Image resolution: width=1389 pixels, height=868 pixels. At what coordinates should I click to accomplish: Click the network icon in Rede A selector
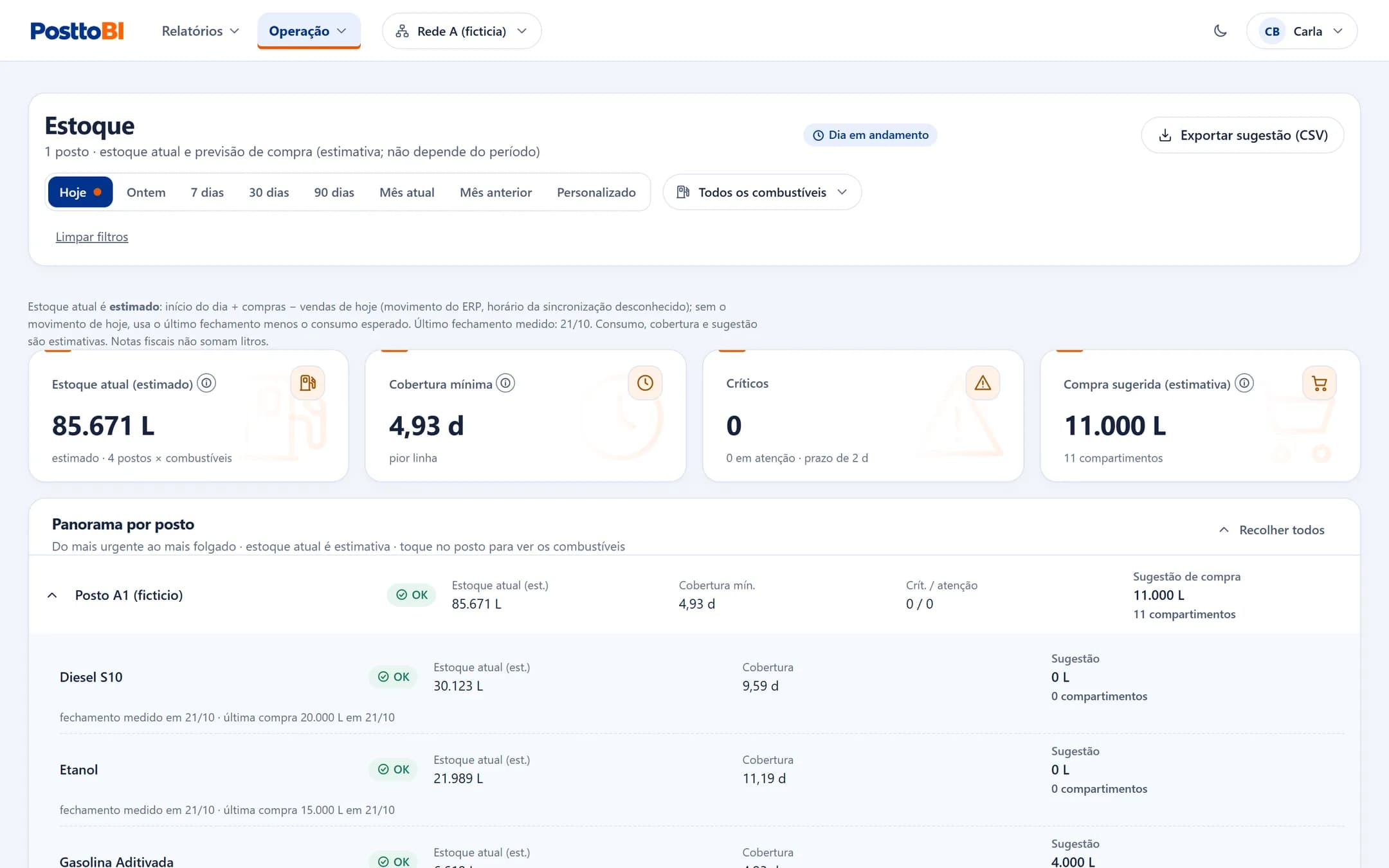pos(402,31)
